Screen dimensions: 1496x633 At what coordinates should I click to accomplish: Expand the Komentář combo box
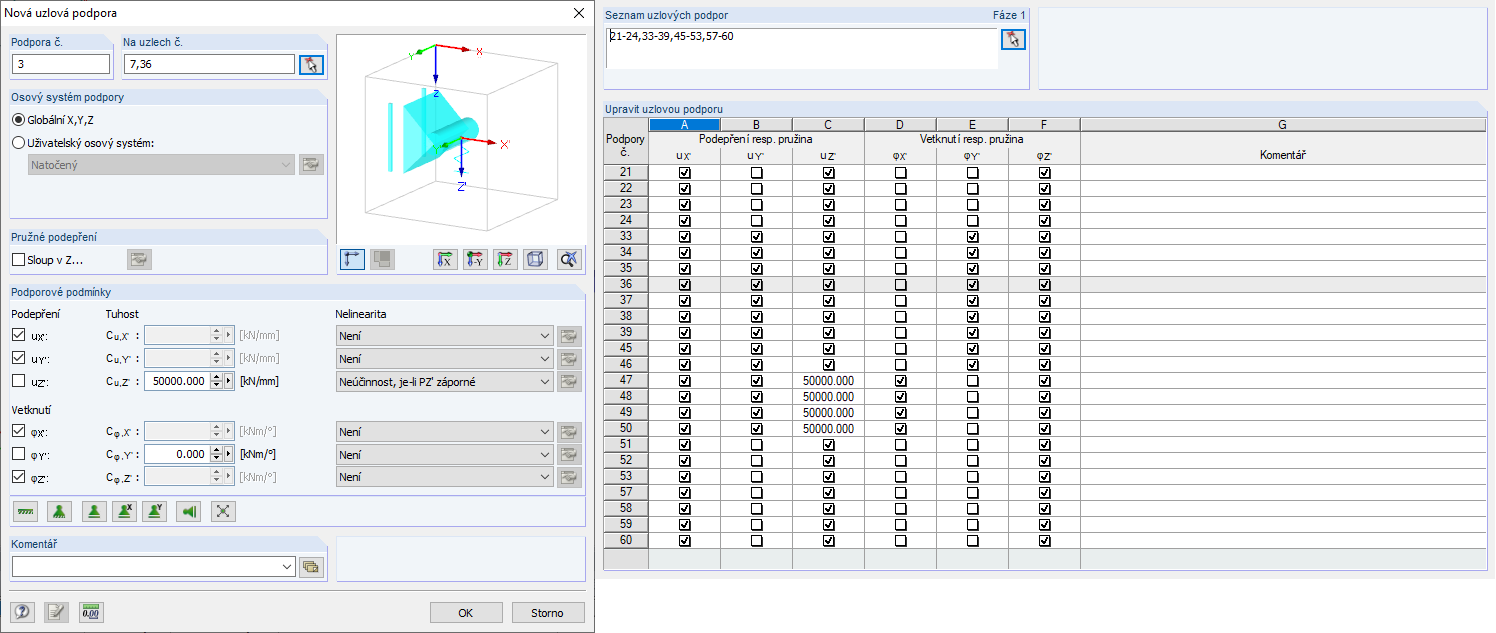pos(286,567)
